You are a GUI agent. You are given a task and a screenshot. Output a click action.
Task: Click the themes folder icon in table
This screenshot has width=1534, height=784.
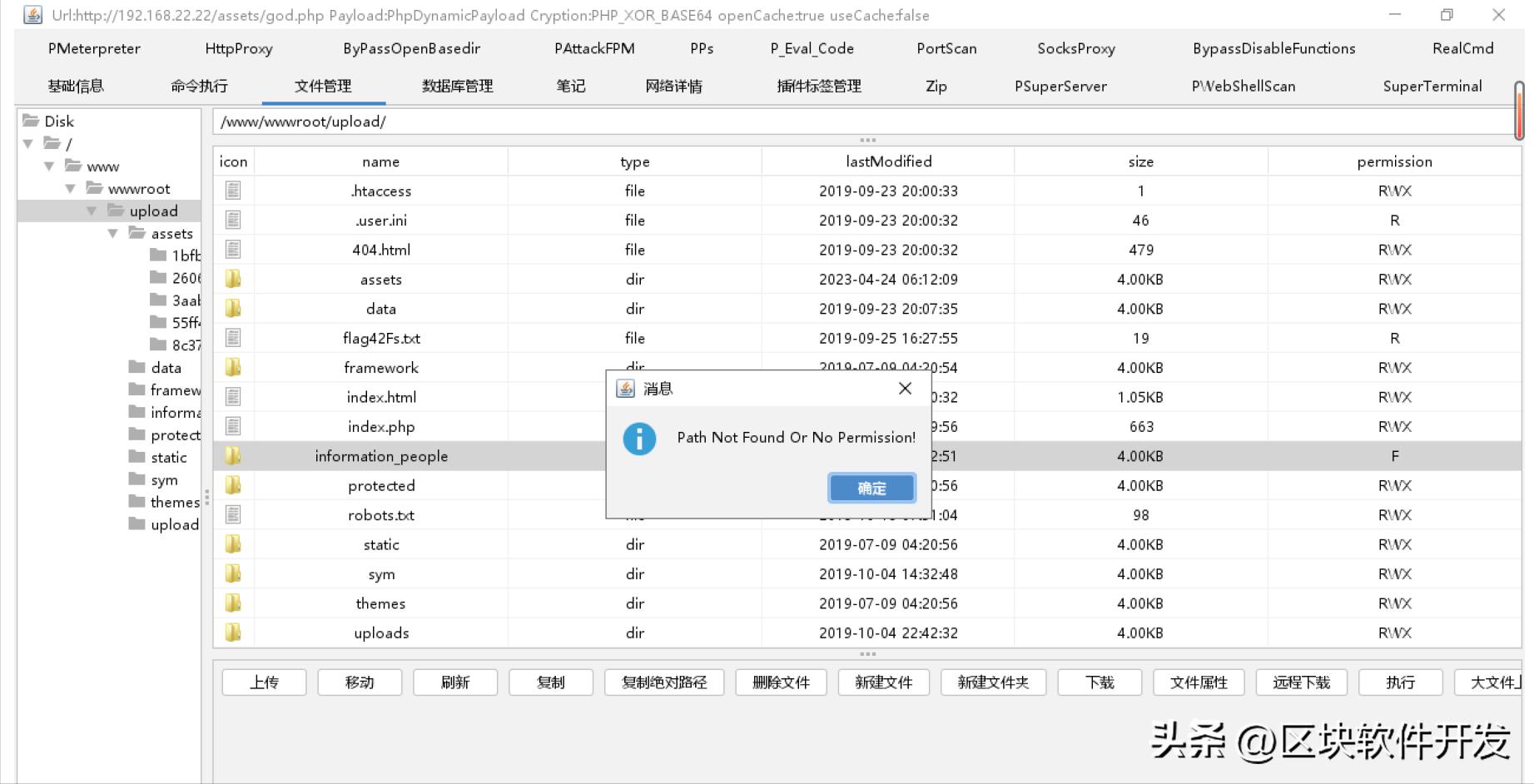click(x=233, y=603)
